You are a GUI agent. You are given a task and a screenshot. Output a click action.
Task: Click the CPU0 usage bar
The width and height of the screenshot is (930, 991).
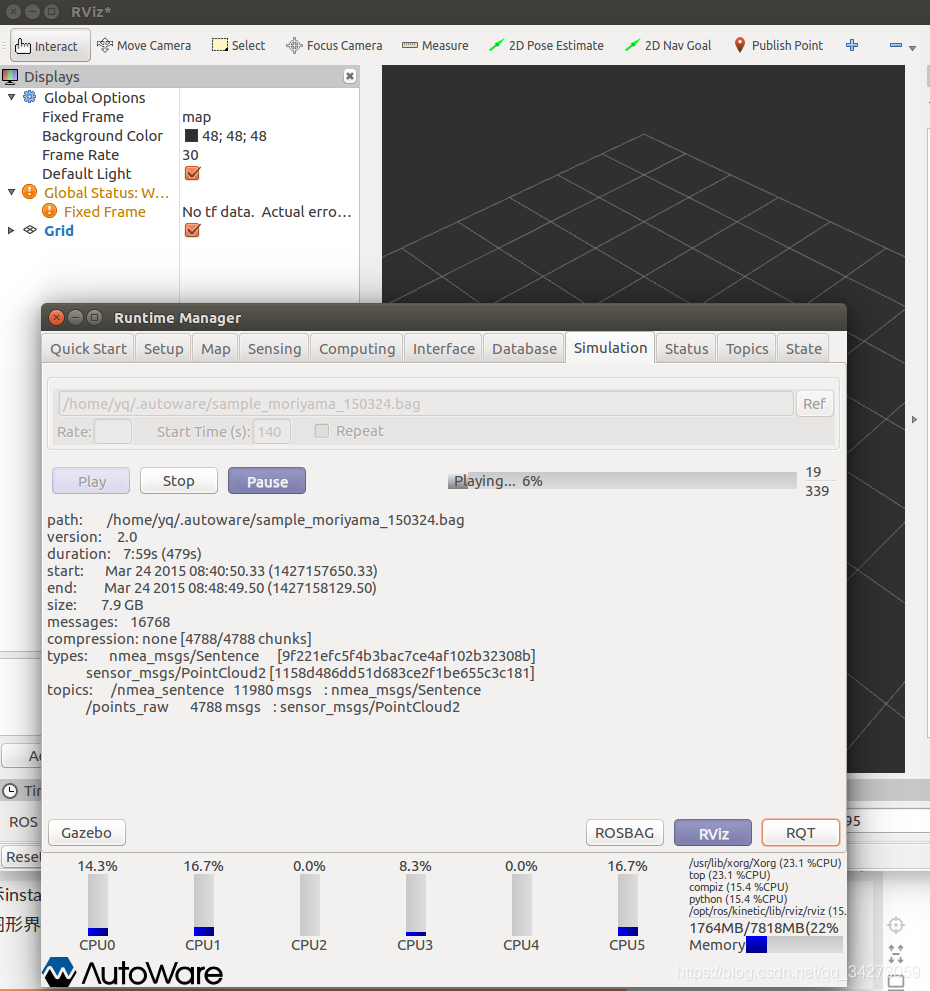[98, 905]
